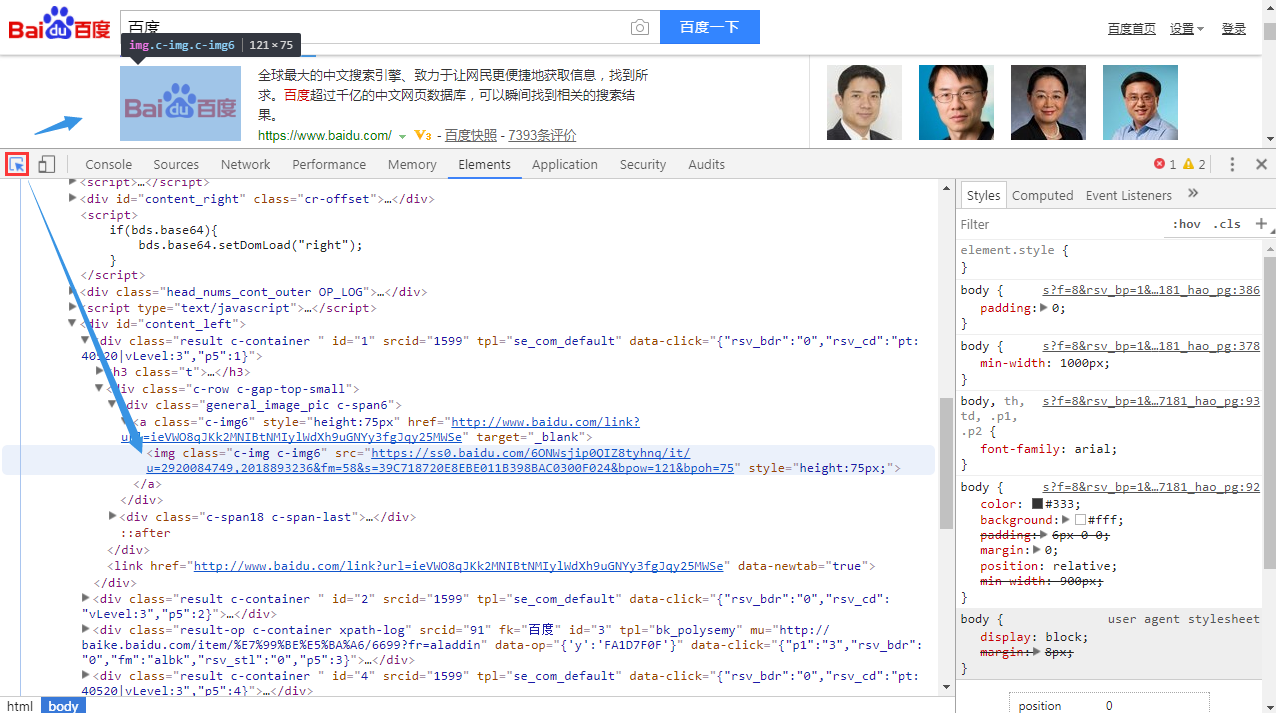1276x713 pixels.
Task: Click the Elements panel vertical scrollbar
Action: [x=946, y=463]
